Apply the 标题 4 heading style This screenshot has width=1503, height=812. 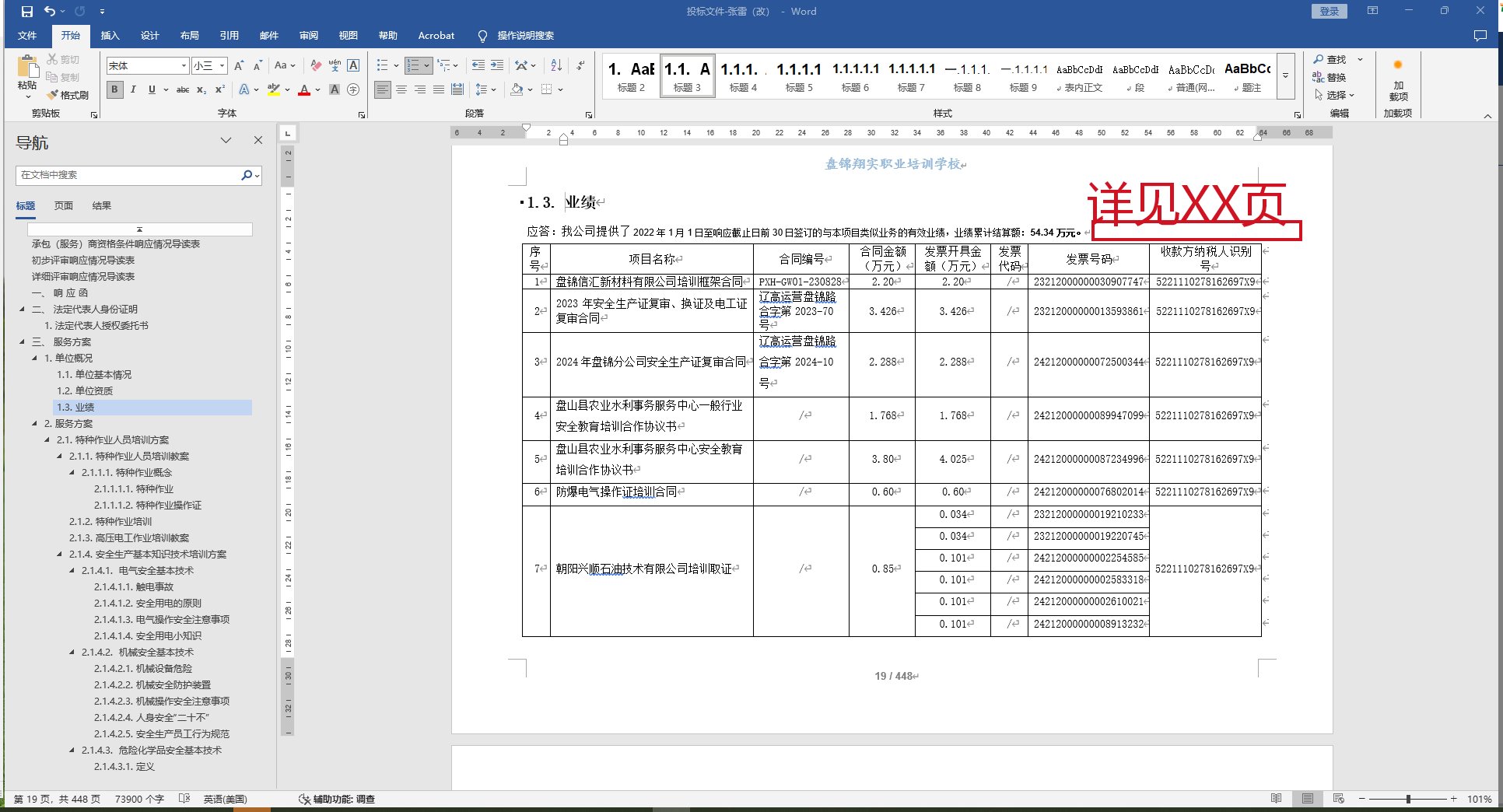click(x=743, y=75)
